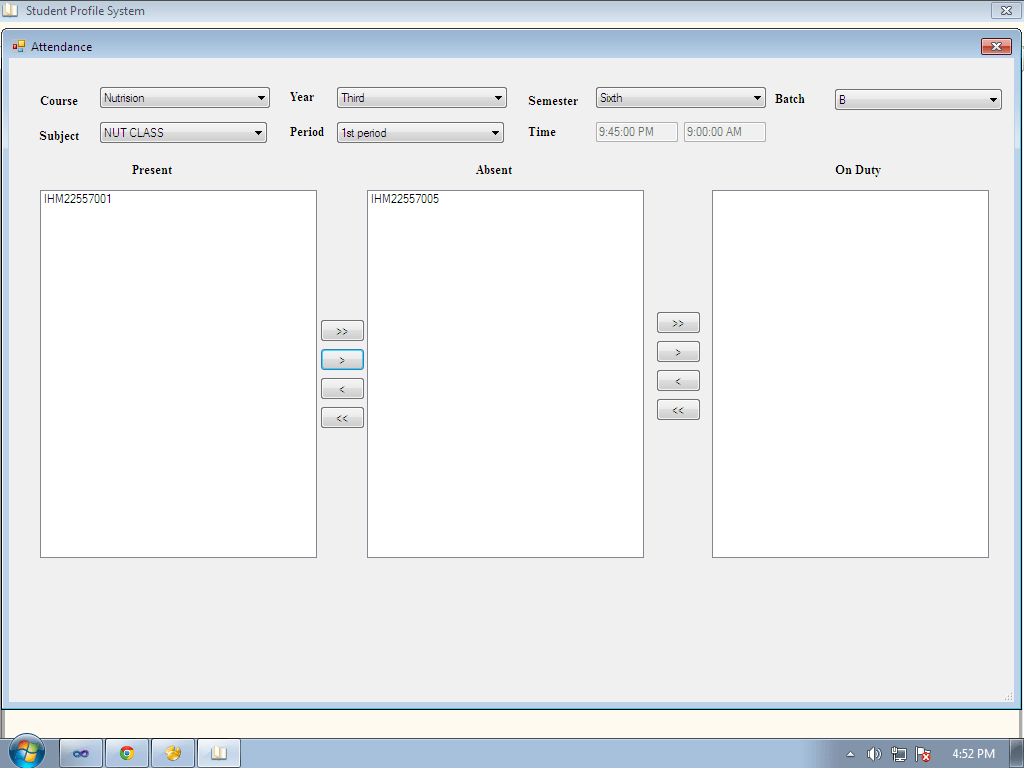Move selected student from Absent to On Duty
The image size is (1024, 768).
(678, 352)
